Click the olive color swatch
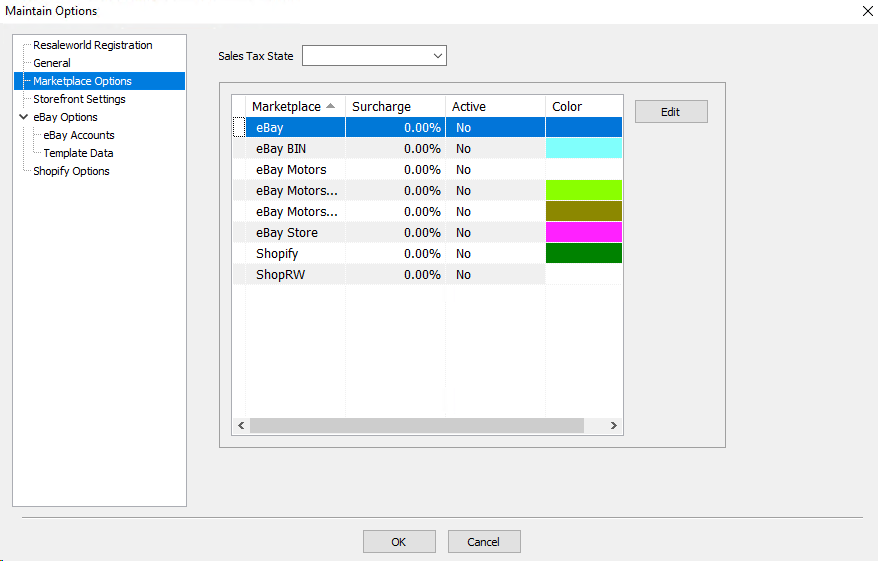This screenshot has width=878, height=561. click(584, 212)
